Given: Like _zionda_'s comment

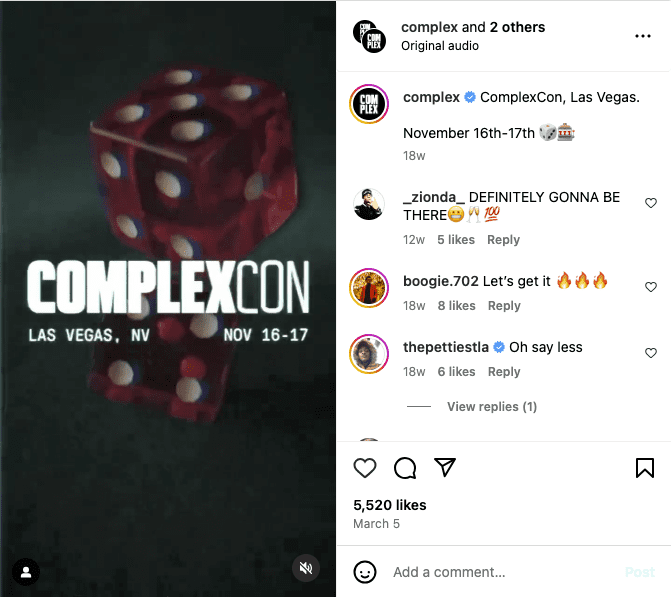Looking at the screenshot, I should click(650, 203).
